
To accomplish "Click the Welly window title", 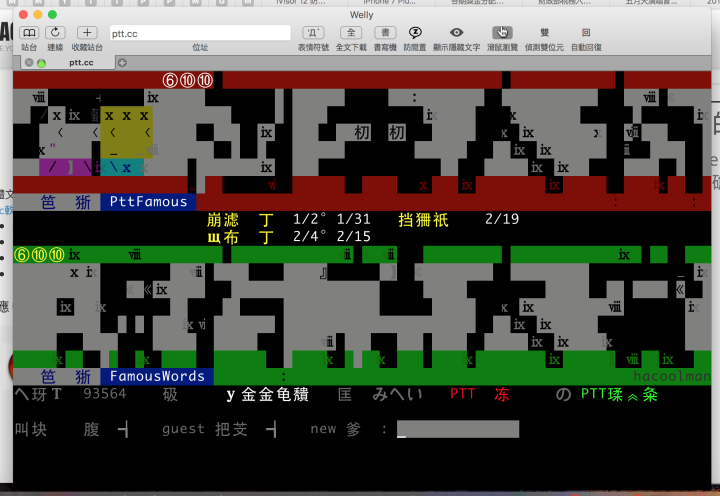I will (361, 15).
